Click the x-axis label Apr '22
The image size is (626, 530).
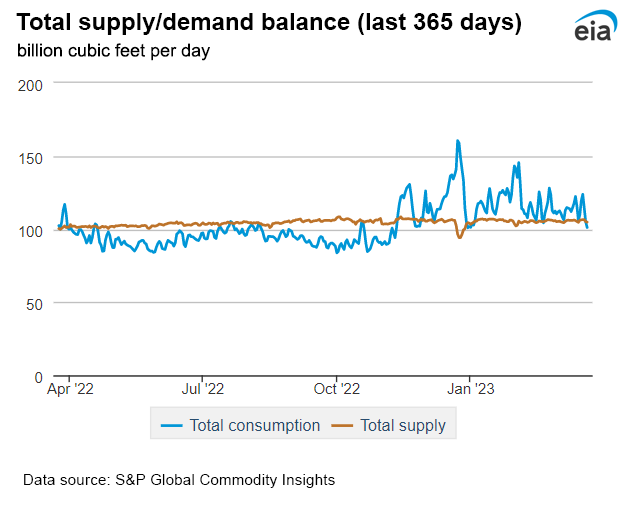point(70,389)
